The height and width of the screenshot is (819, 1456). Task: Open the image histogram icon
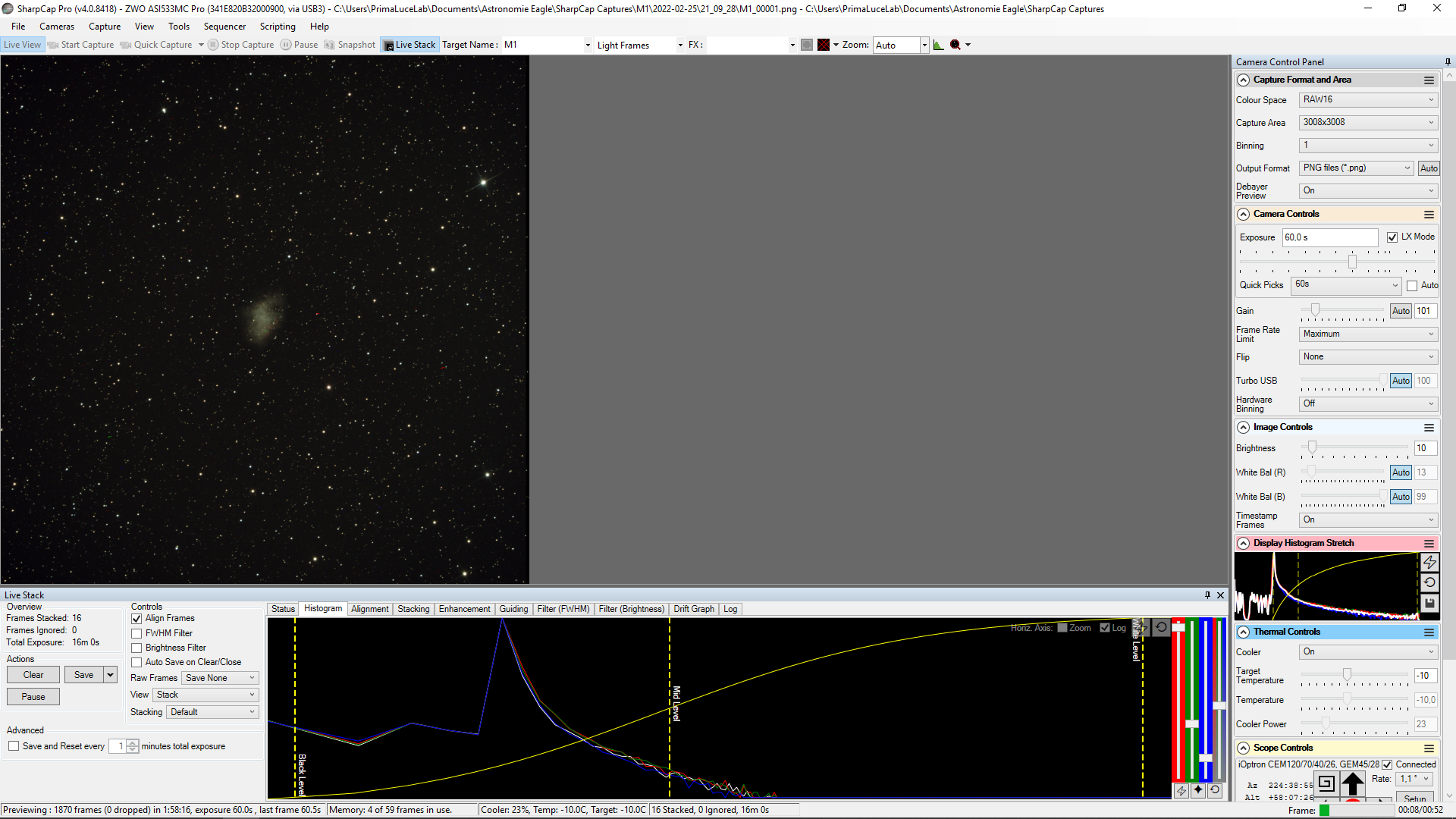click(x=939, y=45)
